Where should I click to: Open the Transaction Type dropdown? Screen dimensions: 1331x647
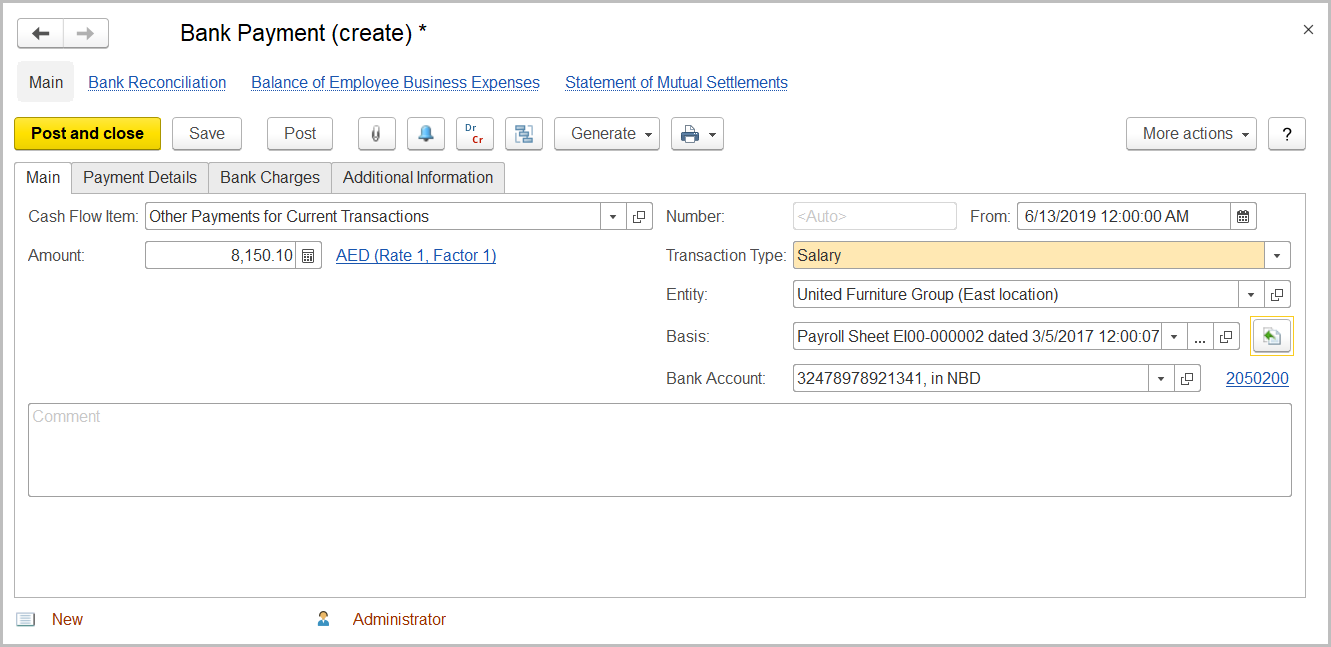(x=1277, y=255)
